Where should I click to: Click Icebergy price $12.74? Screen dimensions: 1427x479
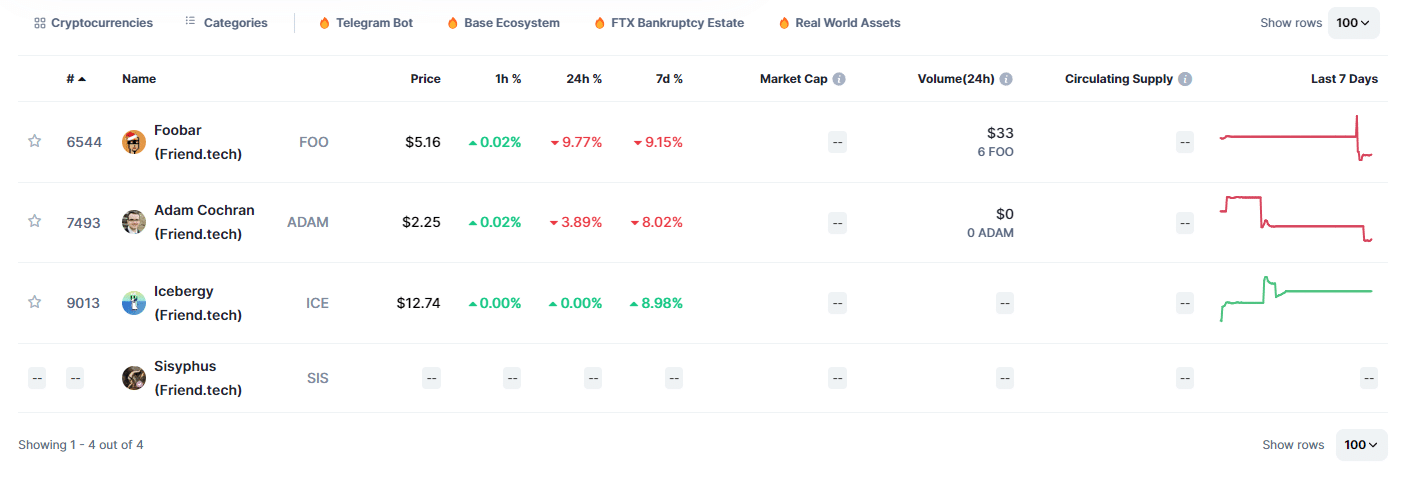tap(418, 303)
